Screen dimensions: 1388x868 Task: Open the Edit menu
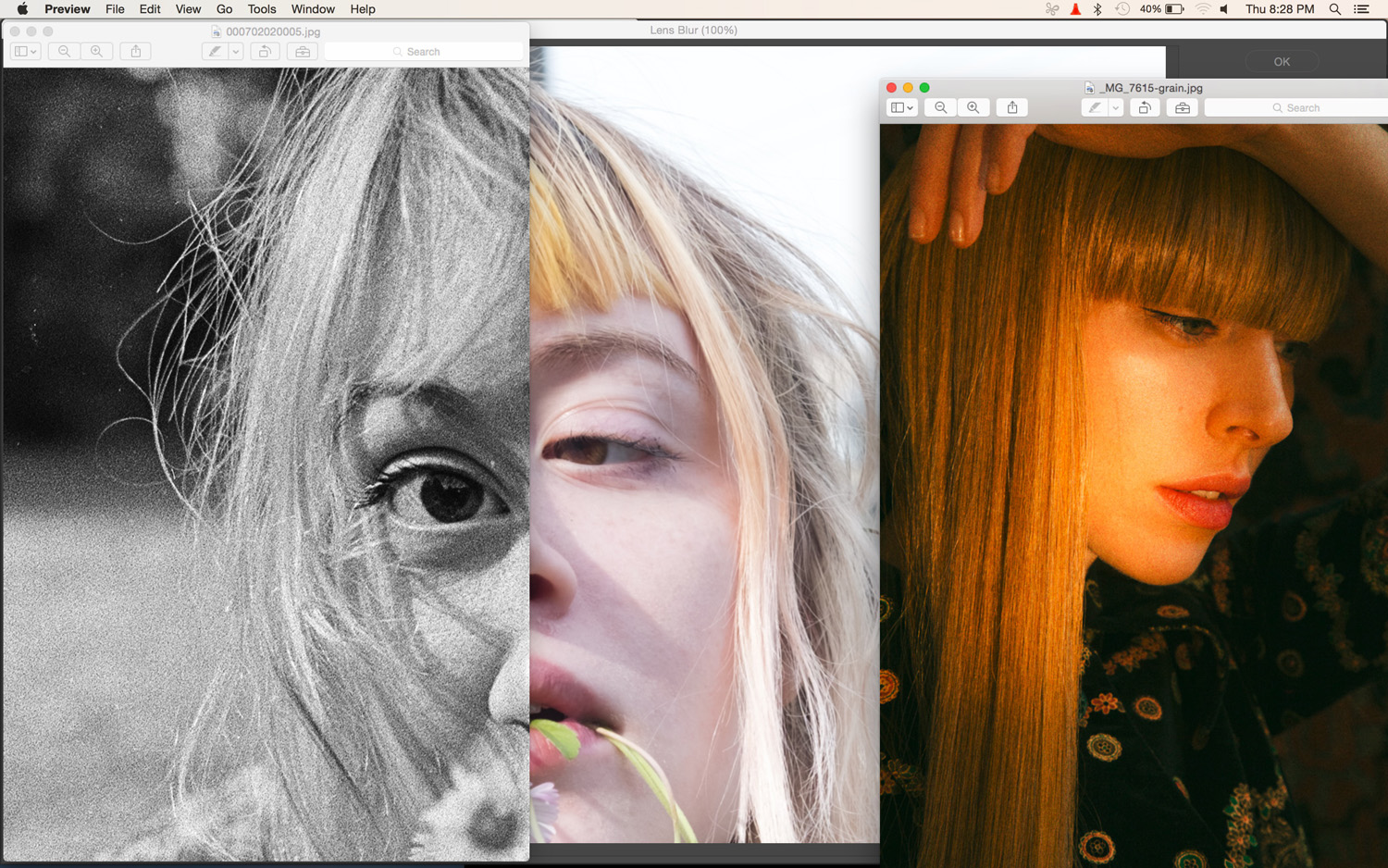[x=150, y=9]
